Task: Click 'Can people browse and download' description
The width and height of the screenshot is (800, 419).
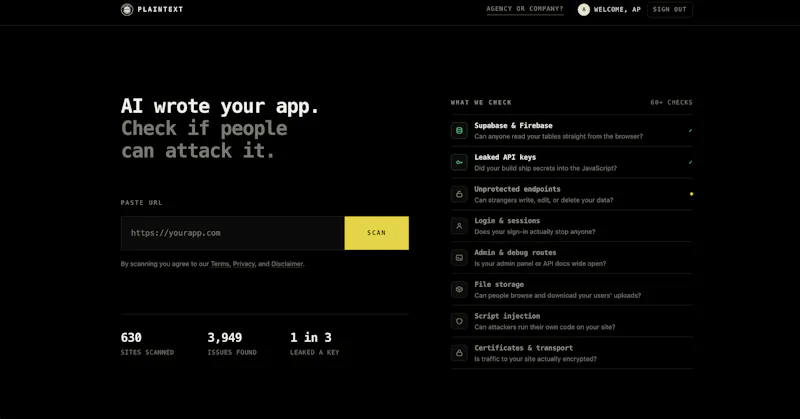Action: [x=558, y=295]
